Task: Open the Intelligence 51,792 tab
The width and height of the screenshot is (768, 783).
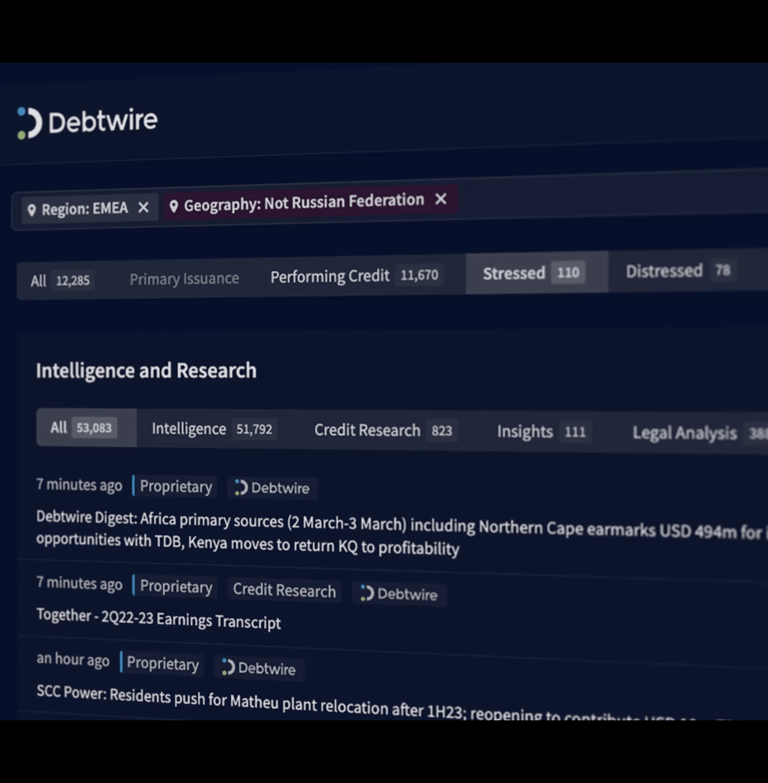Action: point(214,429)
